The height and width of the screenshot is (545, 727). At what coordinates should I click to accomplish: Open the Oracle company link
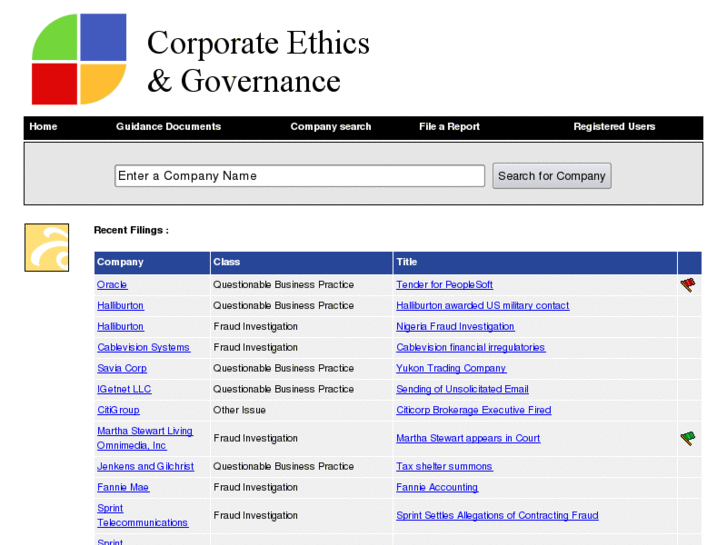(112, 285)
